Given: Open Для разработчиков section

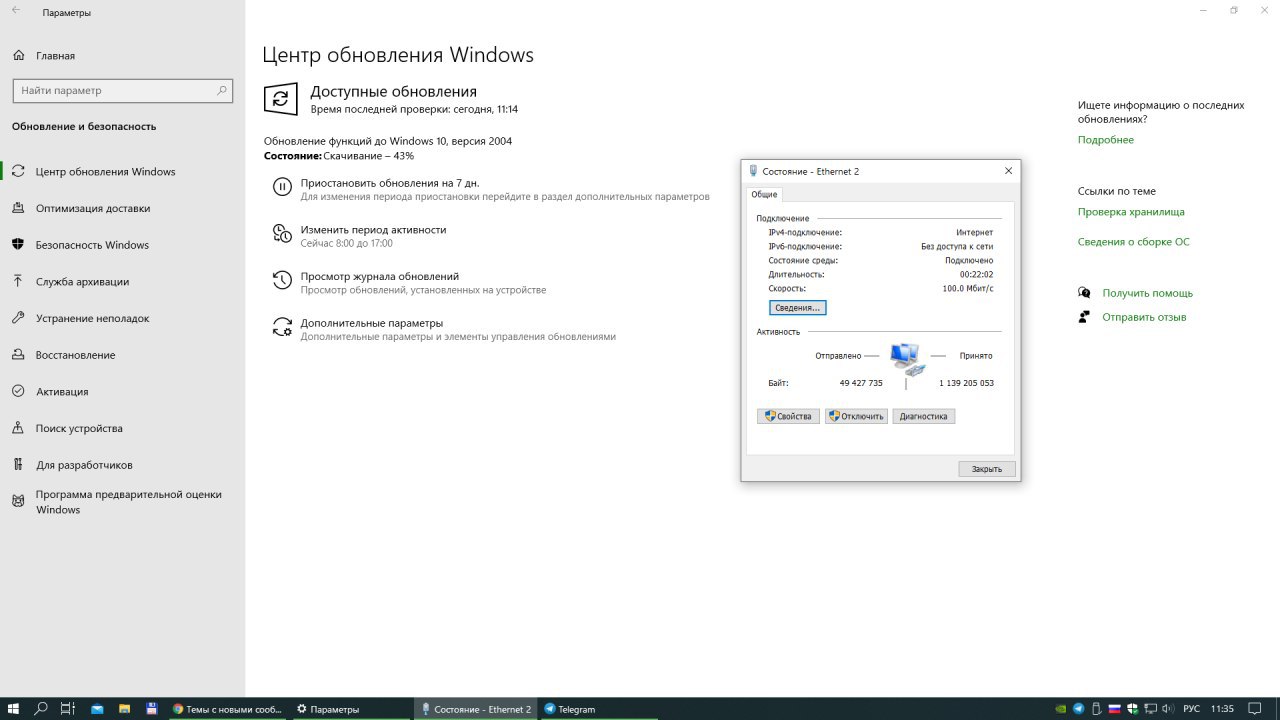Looking at the screenshot, I should [84, 465].
